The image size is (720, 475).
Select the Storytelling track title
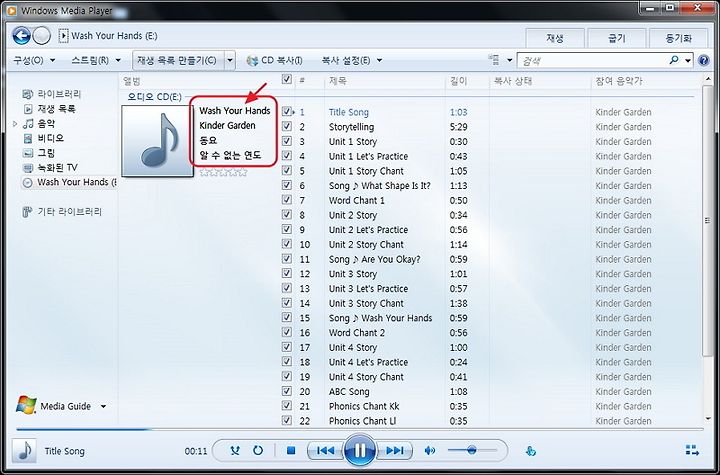click(x=351, y=127)
